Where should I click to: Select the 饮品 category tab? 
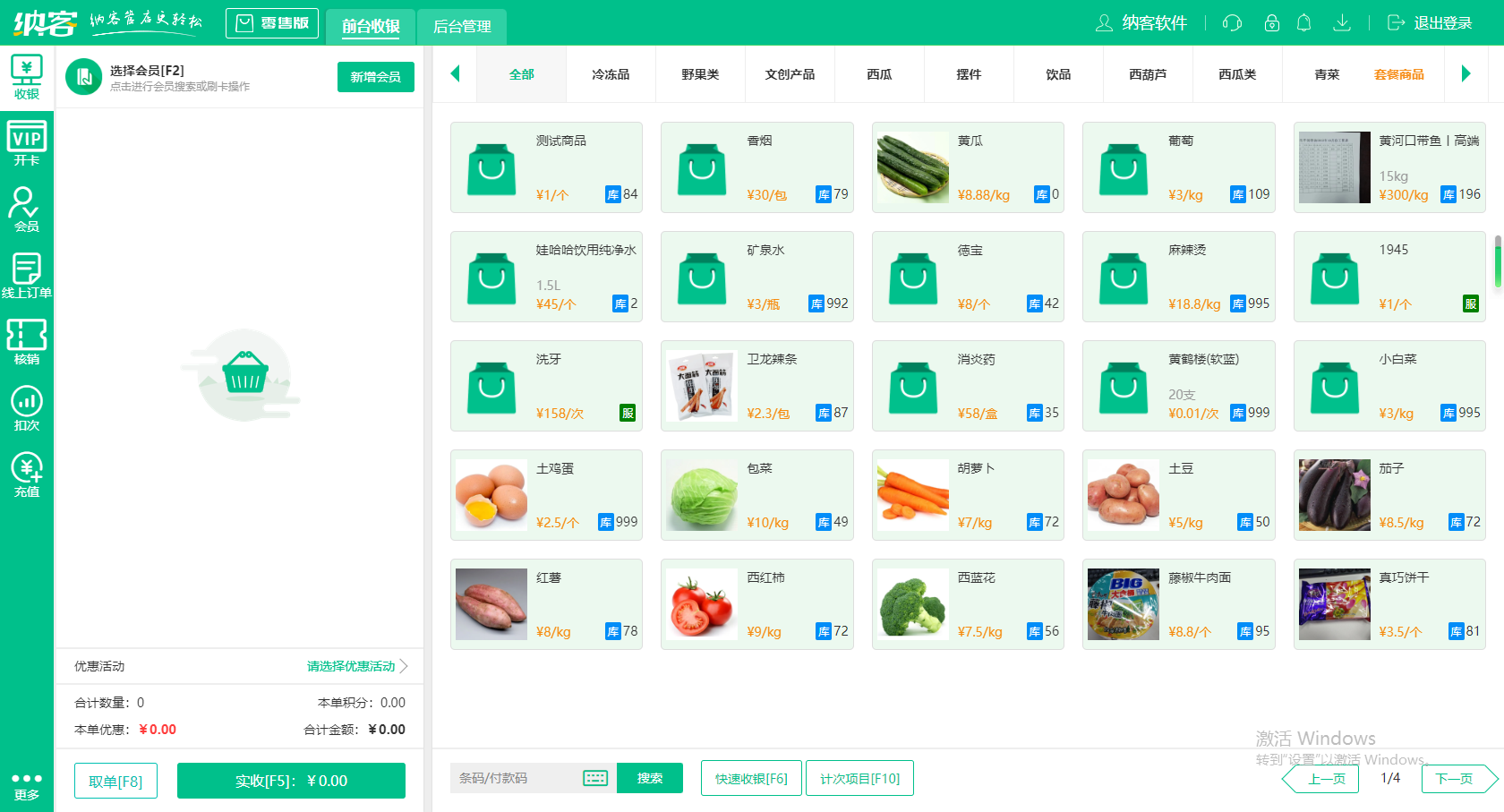point(1057,74)
